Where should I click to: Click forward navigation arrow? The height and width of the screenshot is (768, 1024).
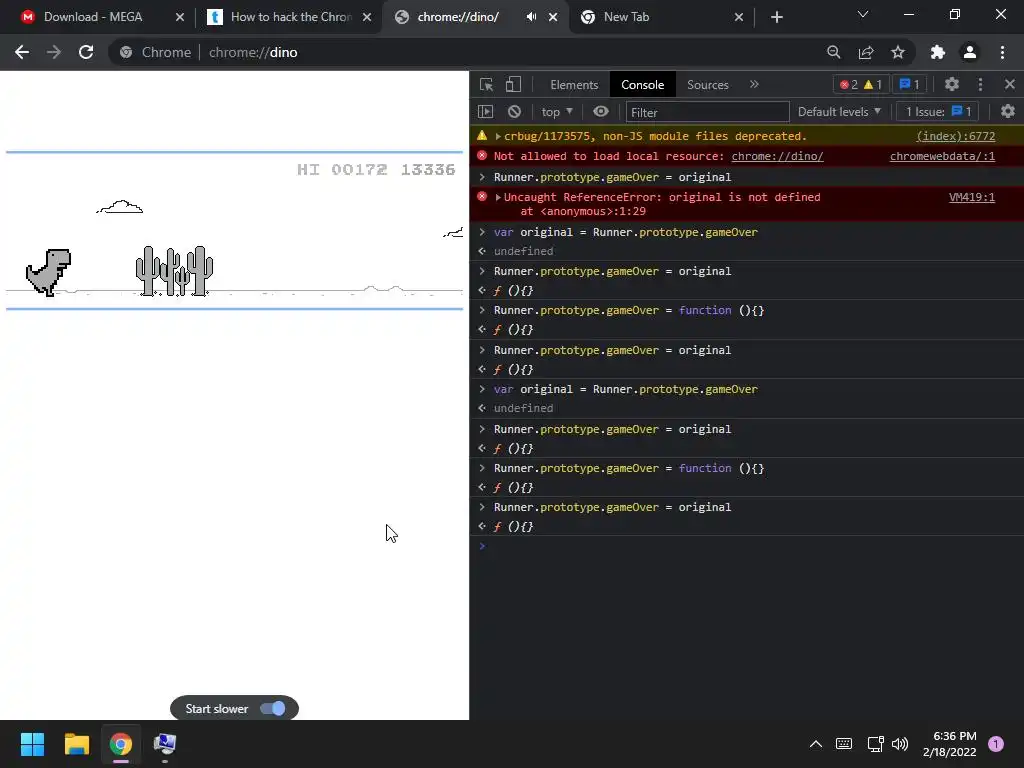point(54,52)
